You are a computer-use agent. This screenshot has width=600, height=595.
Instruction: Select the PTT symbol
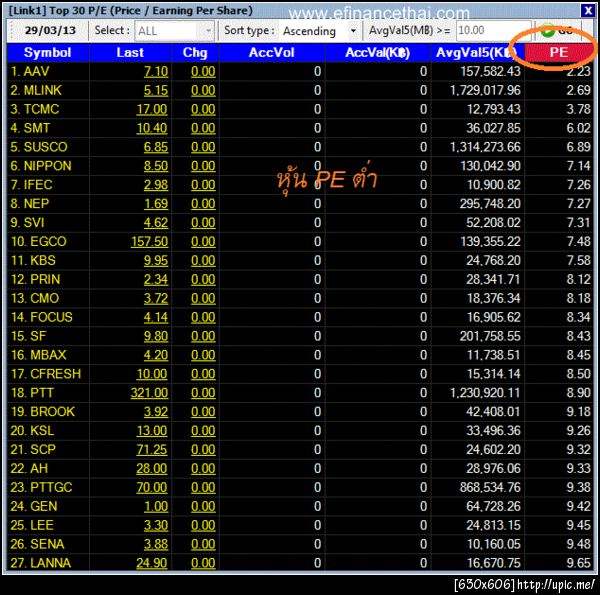pos(42,393)
